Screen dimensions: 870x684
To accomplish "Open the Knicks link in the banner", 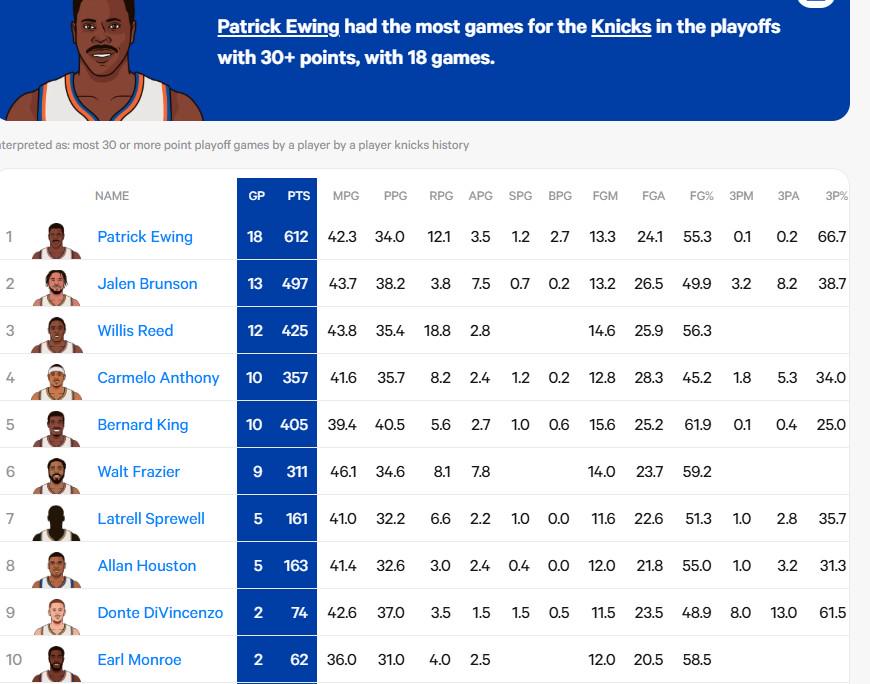I will tap(621, 27).
